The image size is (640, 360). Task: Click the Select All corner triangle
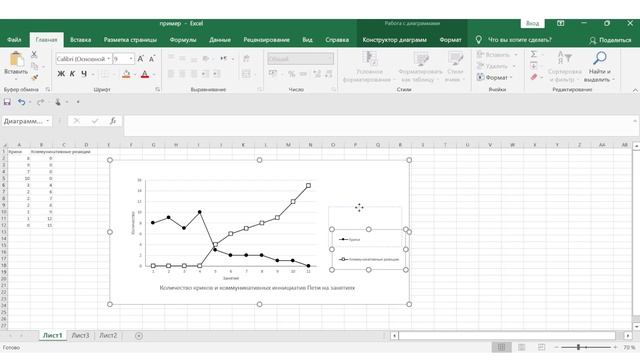click(x=4, y=145)
